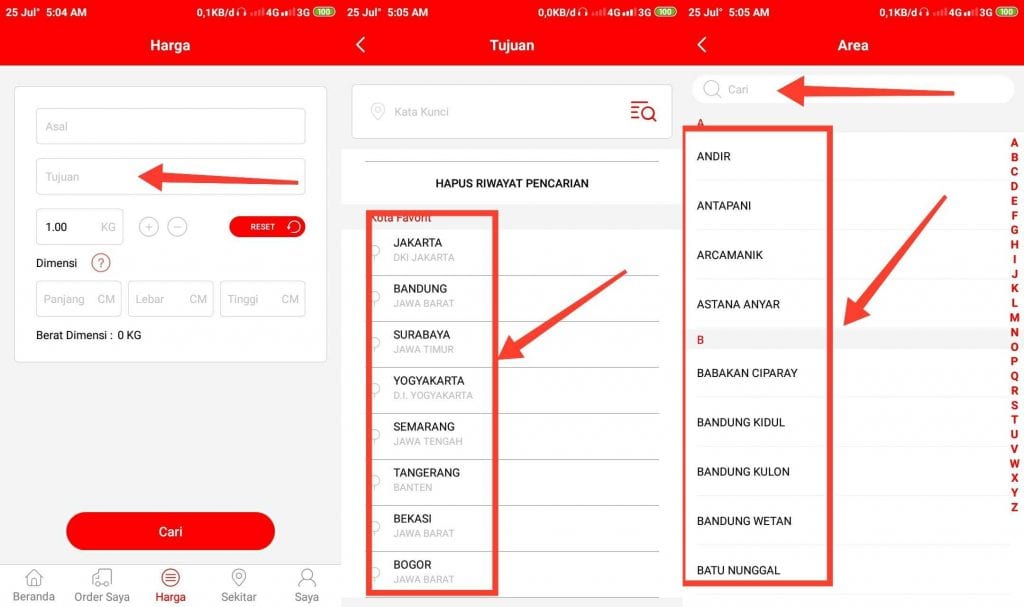The width and height of the screenshot is (1024, 607).
Task: Tap the Tinggi CM input field
Action: (x=263, y=299)
